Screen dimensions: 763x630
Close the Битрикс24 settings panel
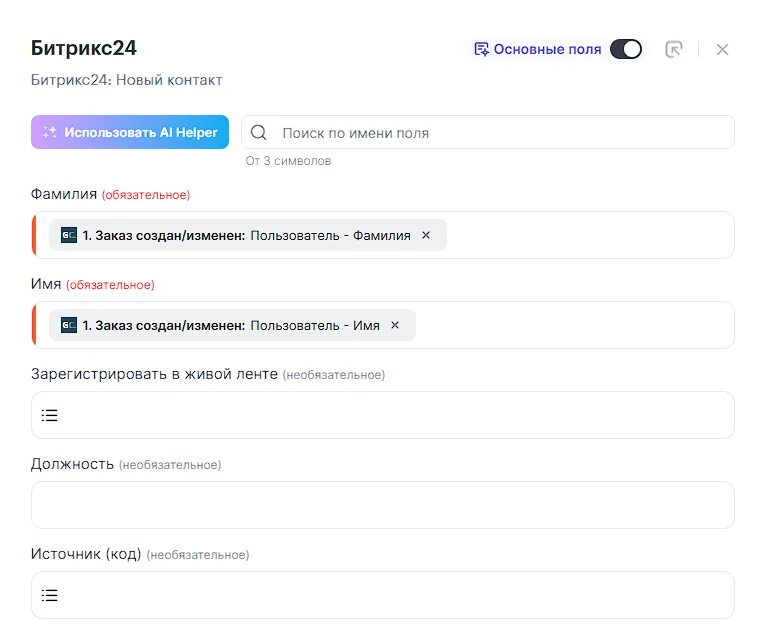point(722,49)
